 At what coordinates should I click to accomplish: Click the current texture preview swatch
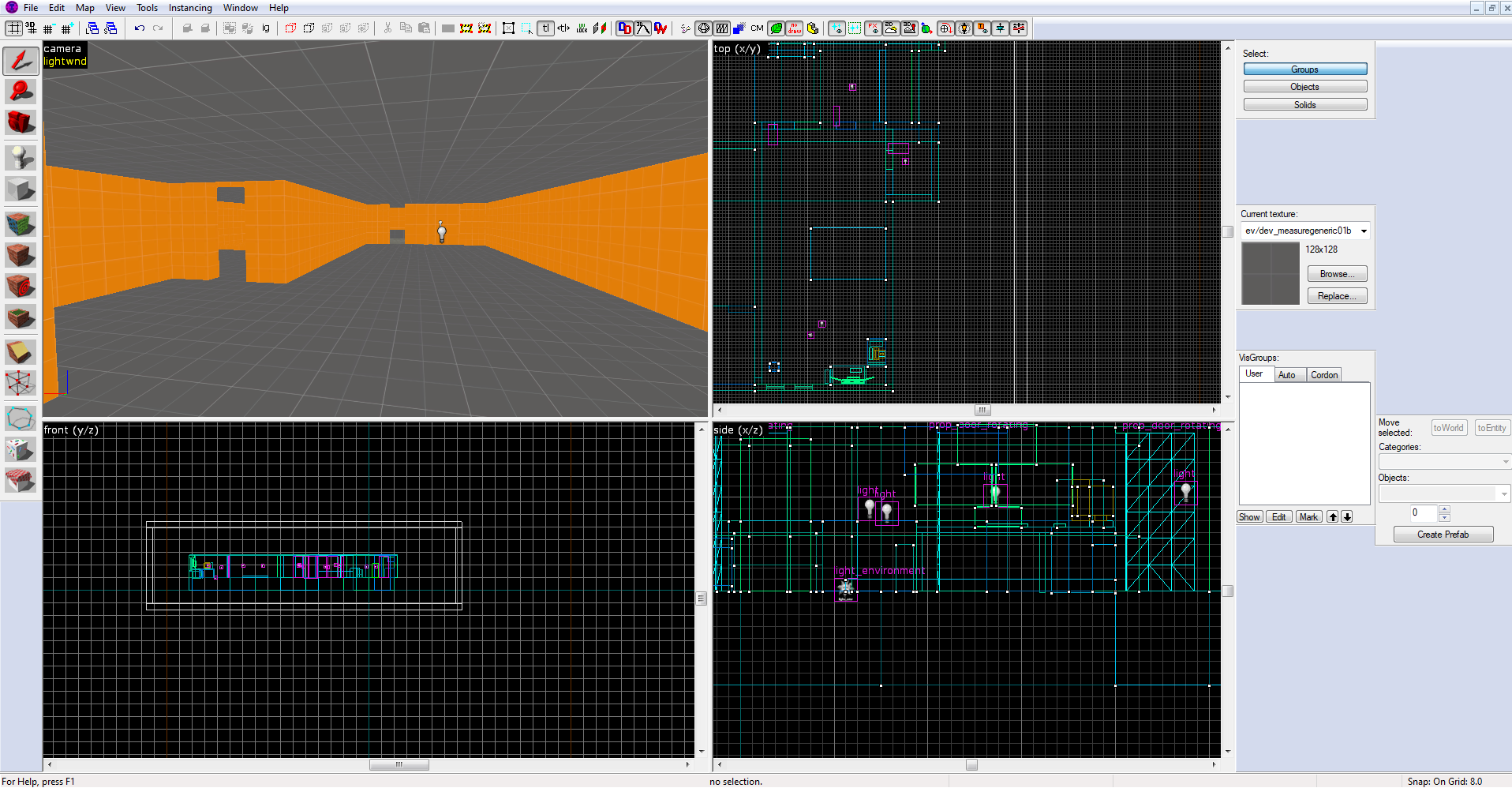tap(1270, 273)
